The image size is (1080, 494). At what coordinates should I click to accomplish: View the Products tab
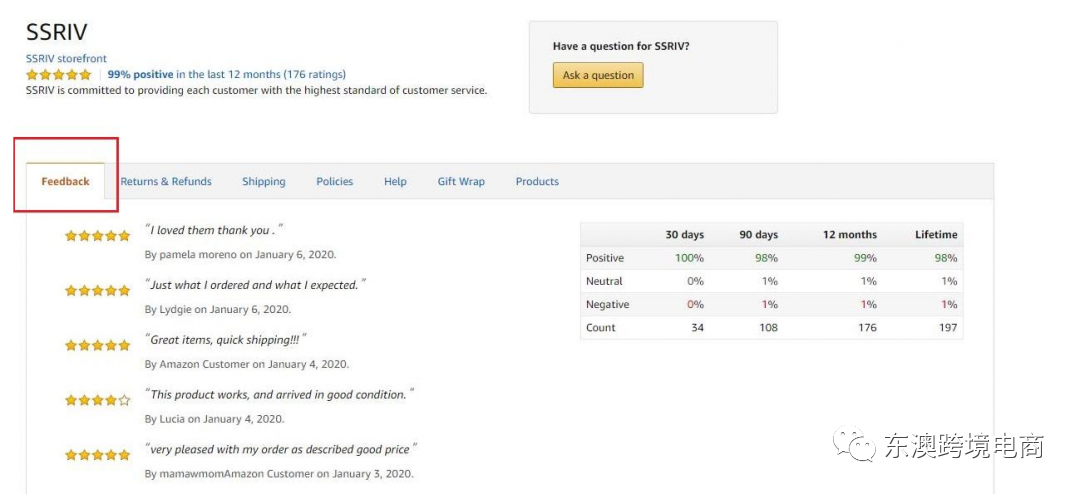click(x=537, y=182)
